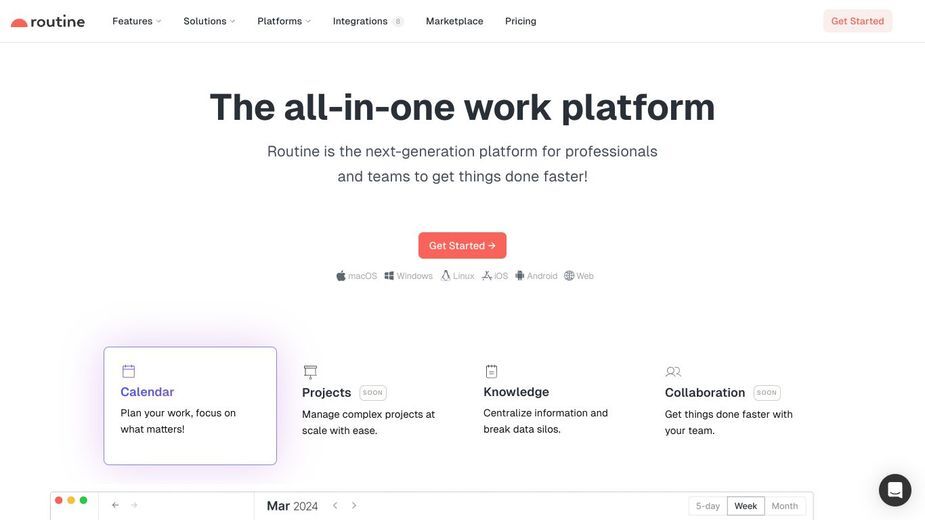
Task: Select the Calendar feature card
Action: (190, 405)
